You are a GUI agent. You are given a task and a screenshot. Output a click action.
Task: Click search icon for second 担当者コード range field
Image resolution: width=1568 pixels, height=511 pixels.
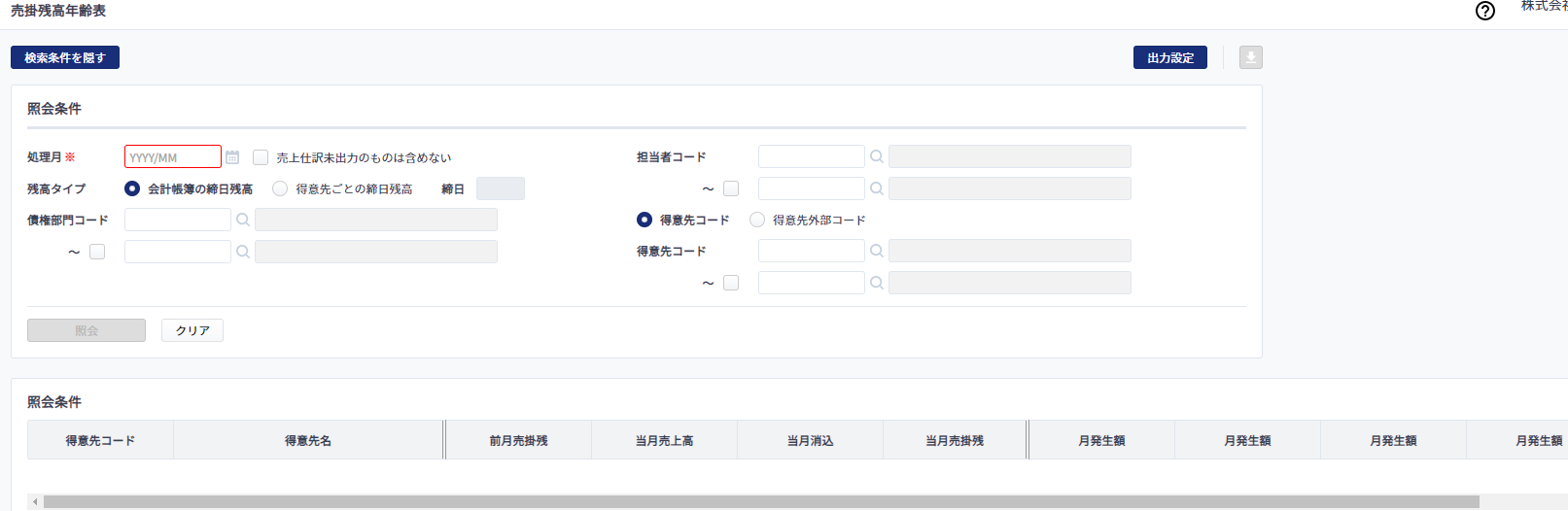tap(877, 188)
